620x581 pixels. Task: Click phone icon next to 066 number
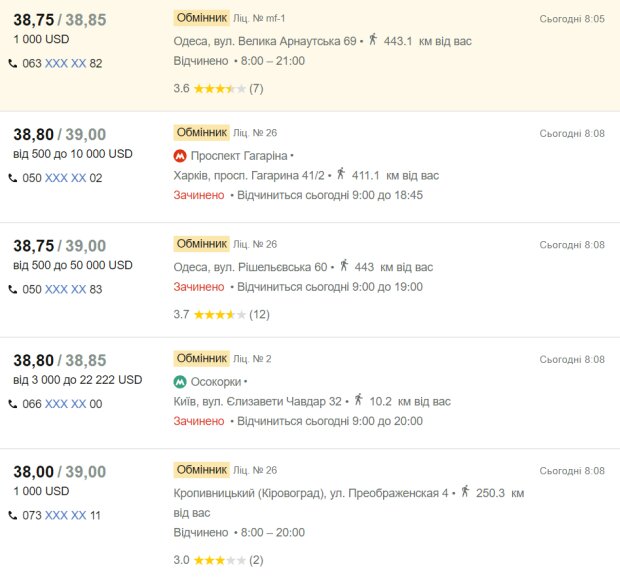(13, 404)
